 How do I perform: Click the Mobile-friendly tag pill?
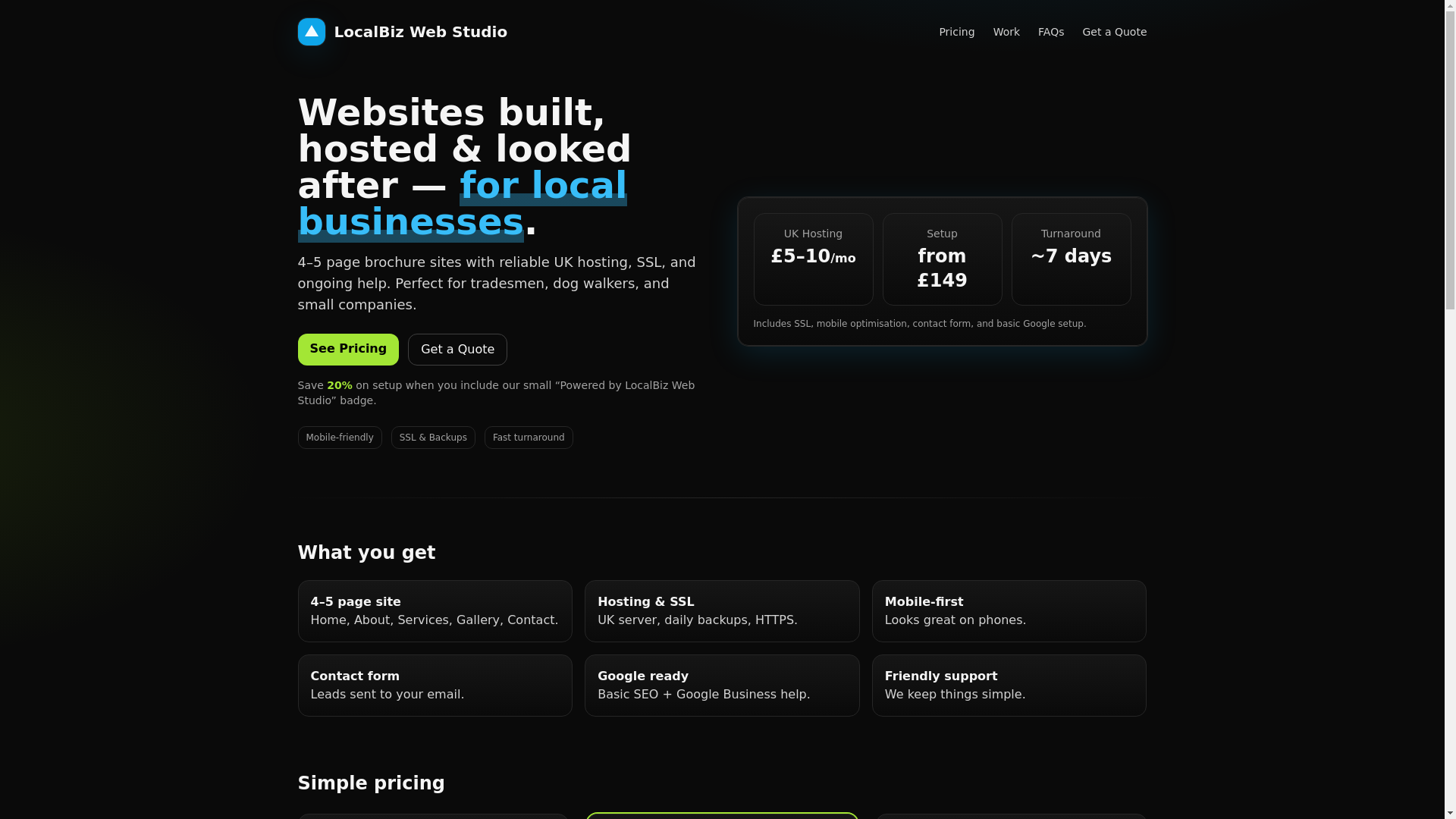[339, 438]
